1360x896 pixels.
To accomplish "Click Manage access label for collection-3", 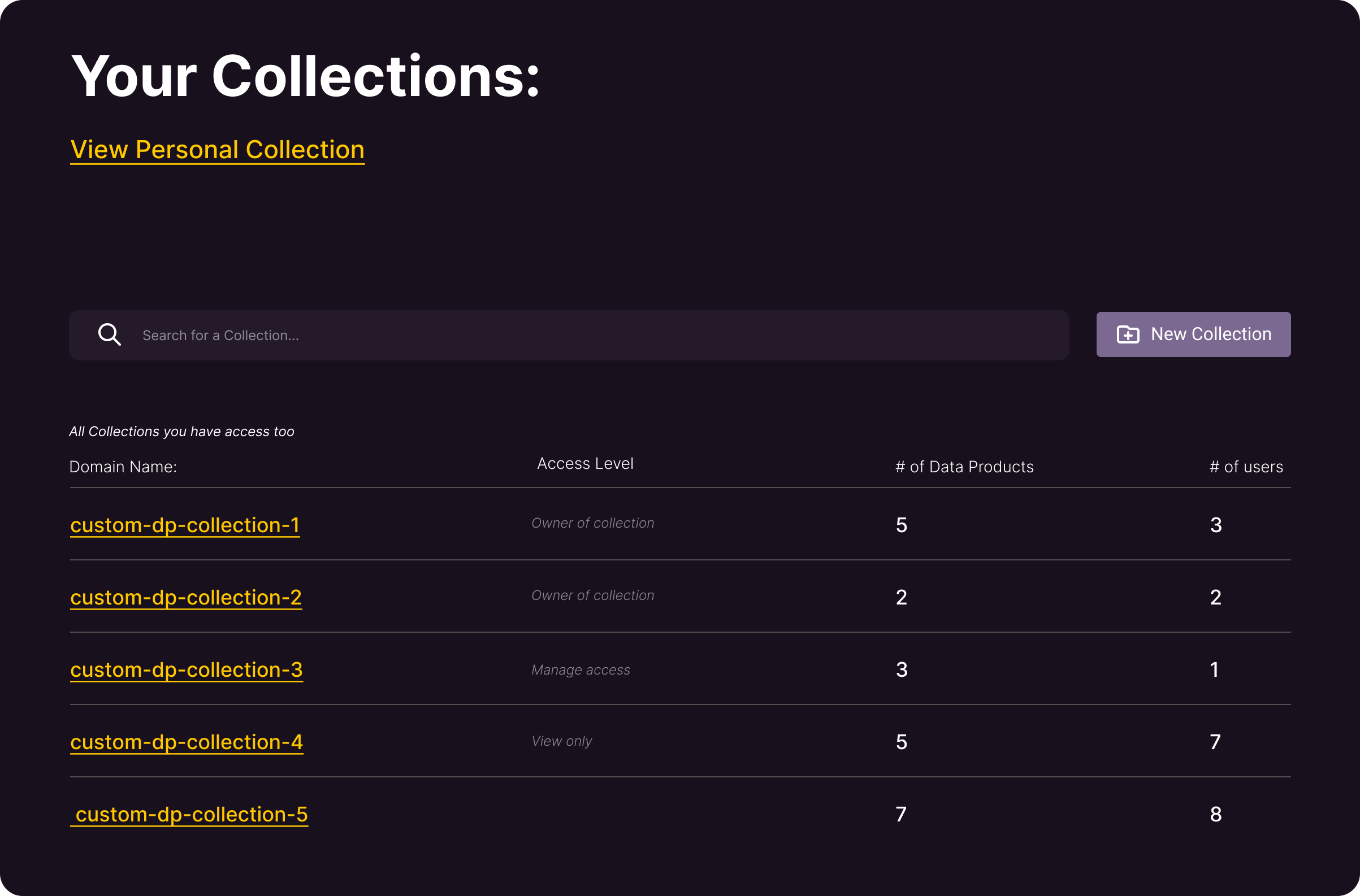I will point(581,669).
